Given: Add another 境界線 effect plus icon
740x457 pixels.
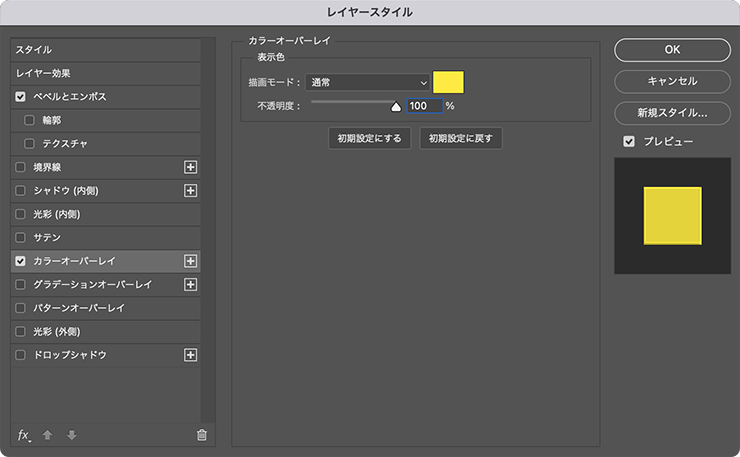Looking at the screenshot, I should 190,167.
